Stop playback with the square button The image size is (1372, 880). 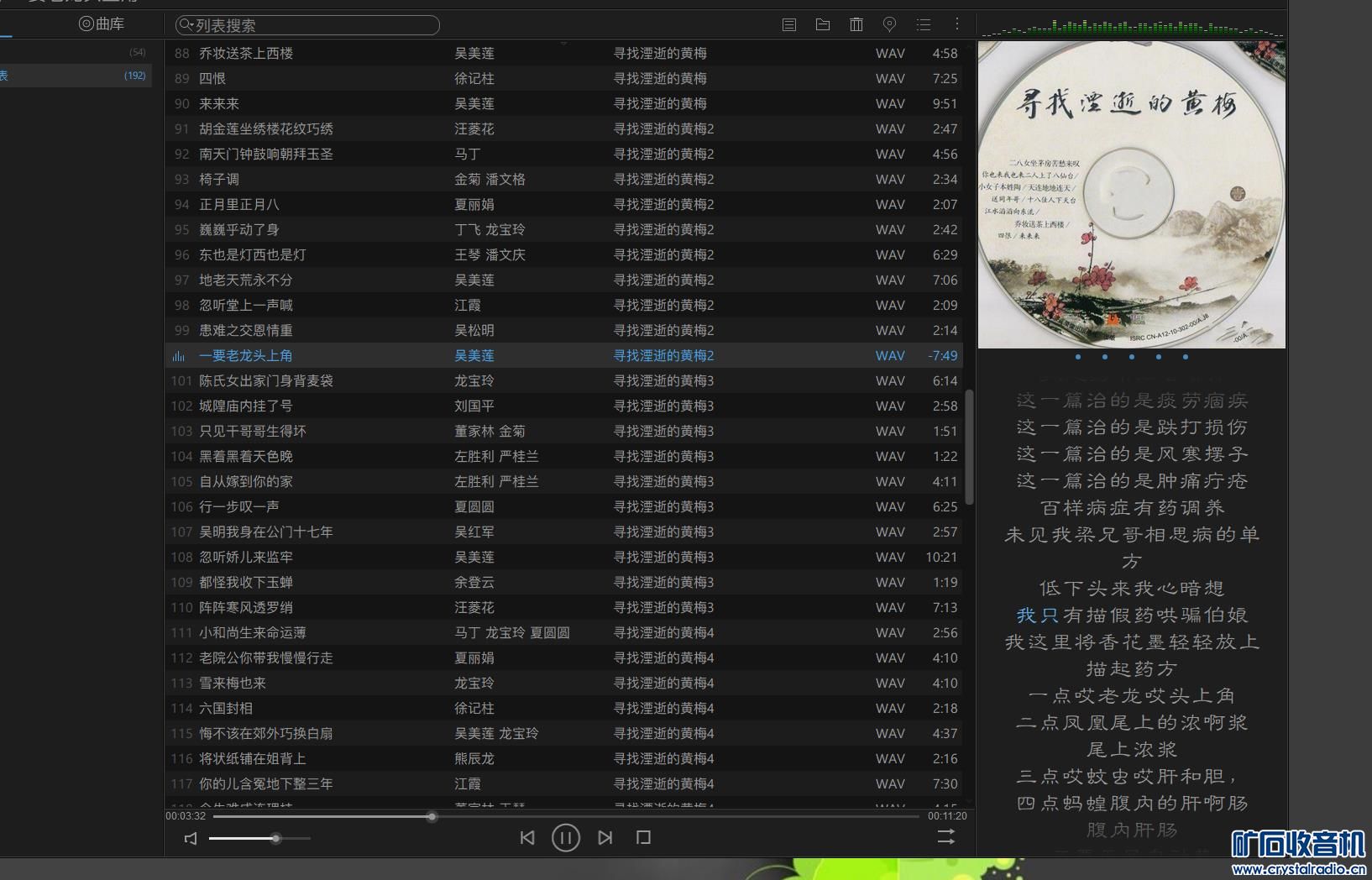[644, 837]
